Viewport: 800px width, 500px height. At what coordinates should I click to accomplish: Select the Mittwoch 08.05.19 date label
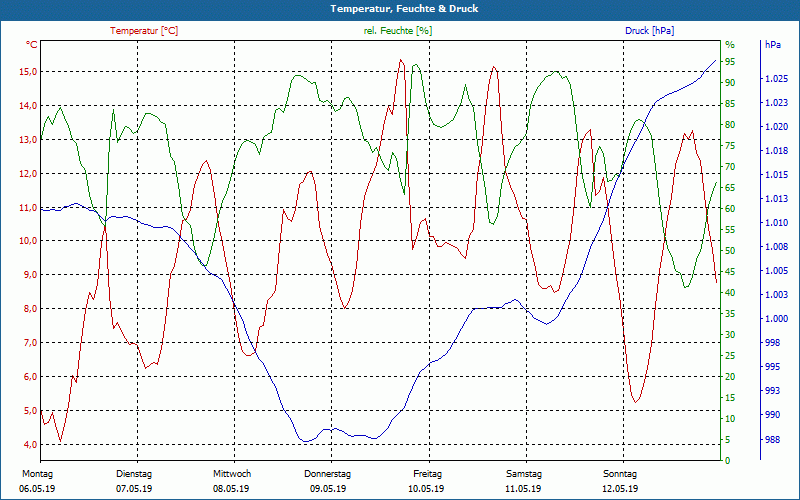click(x=231, y=481)
